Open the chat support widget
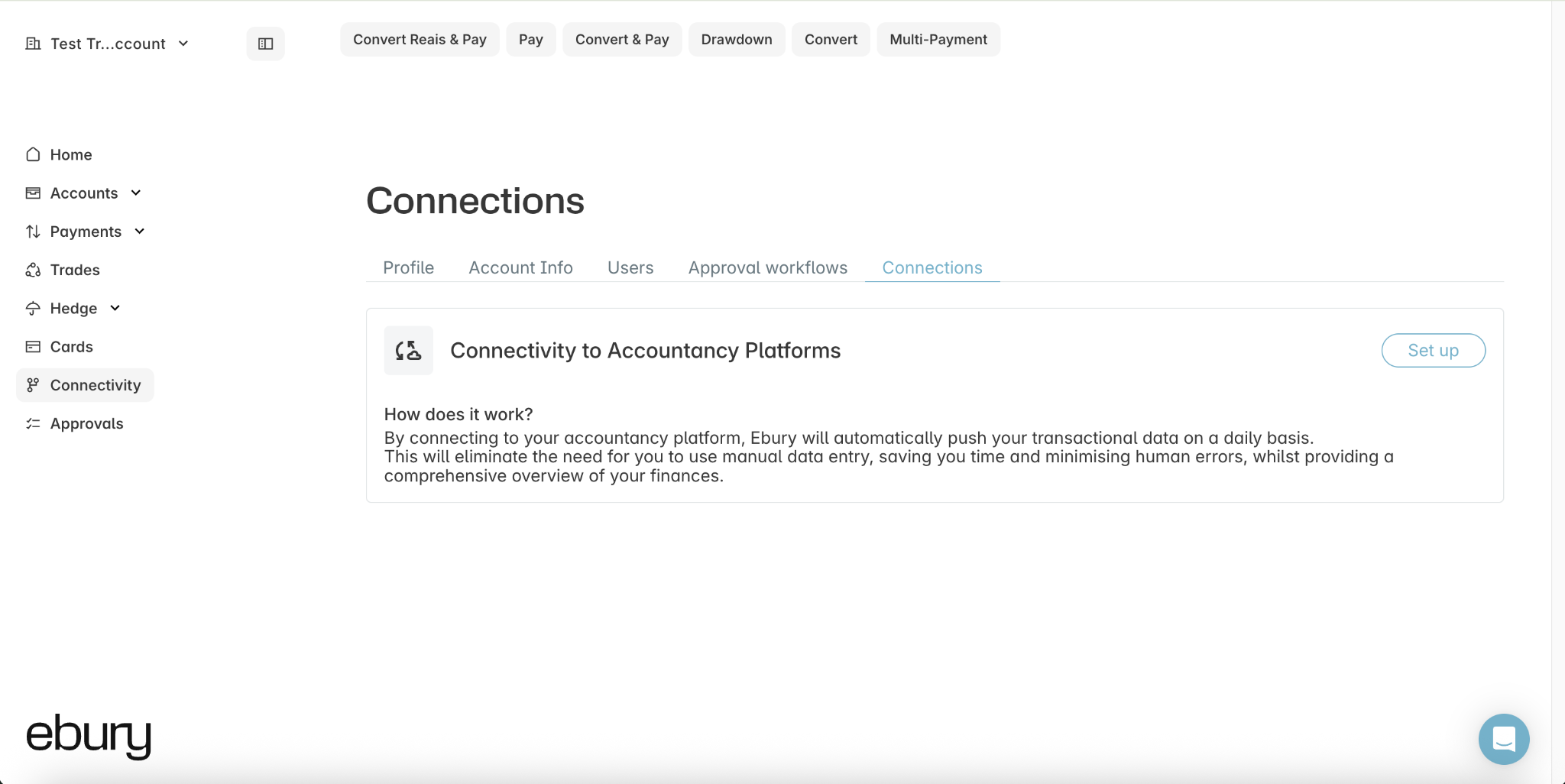Screen dimensions: 1565x784 tap(1503, 739)
